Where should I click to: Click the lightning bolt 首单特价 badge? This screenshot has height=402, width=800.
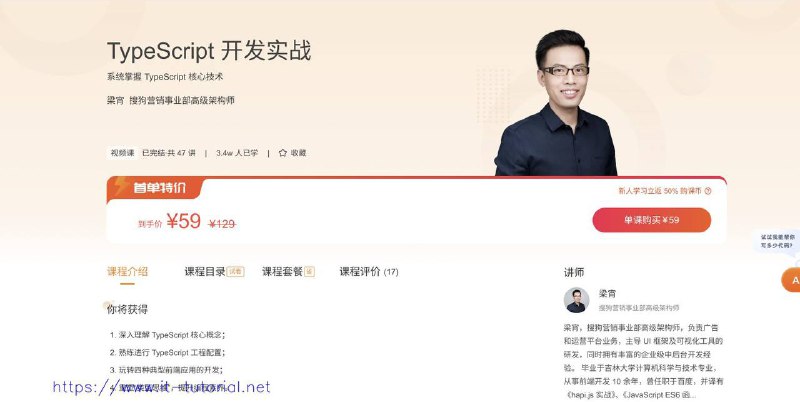[154, 188]
